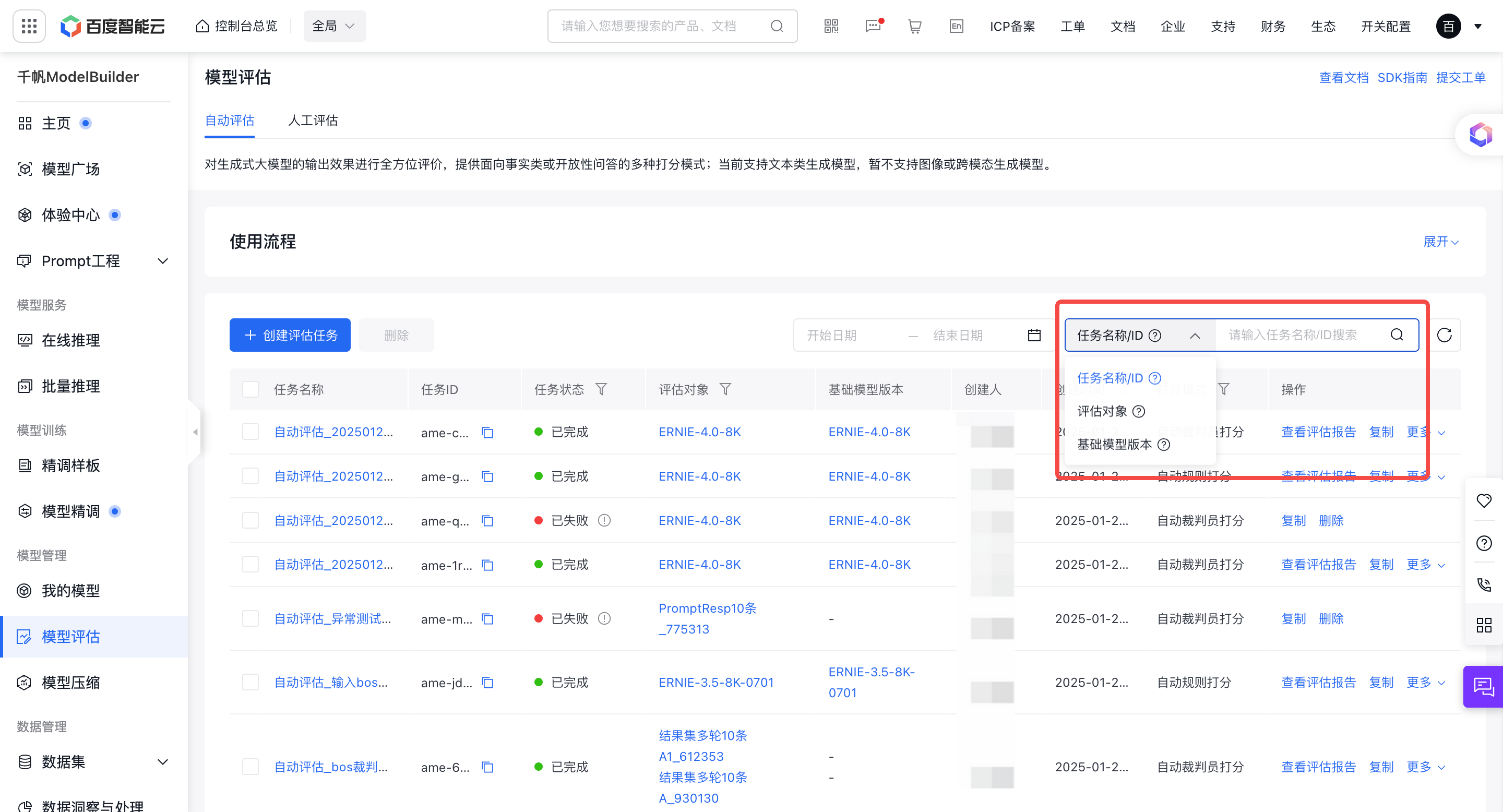
Task: Filter by 任务状态 funnel icon
Action: 601,388
